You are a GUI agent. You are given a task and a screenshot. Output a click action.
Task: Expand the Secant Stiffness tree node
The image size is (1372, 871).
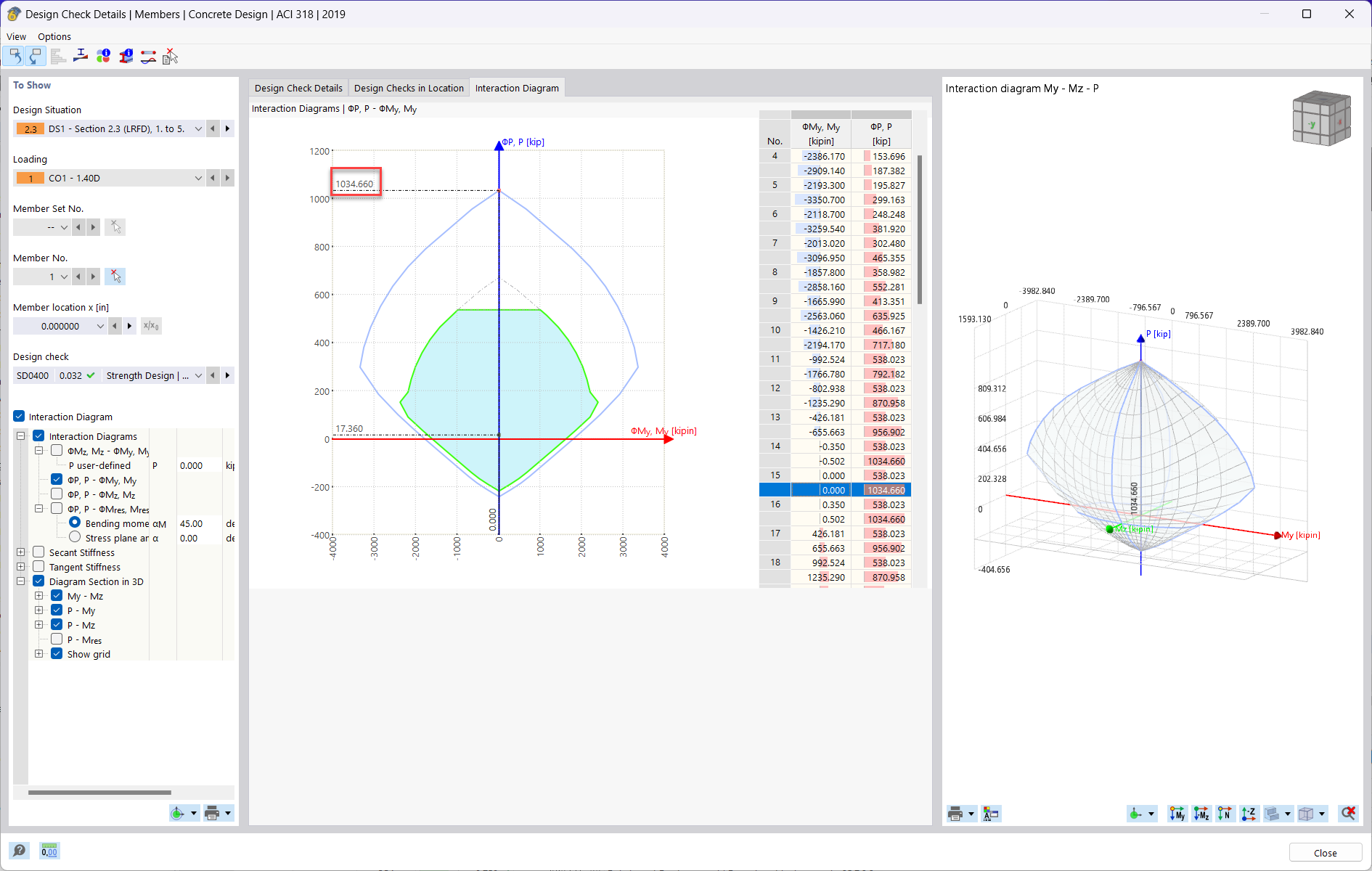(x=20, y=552)
